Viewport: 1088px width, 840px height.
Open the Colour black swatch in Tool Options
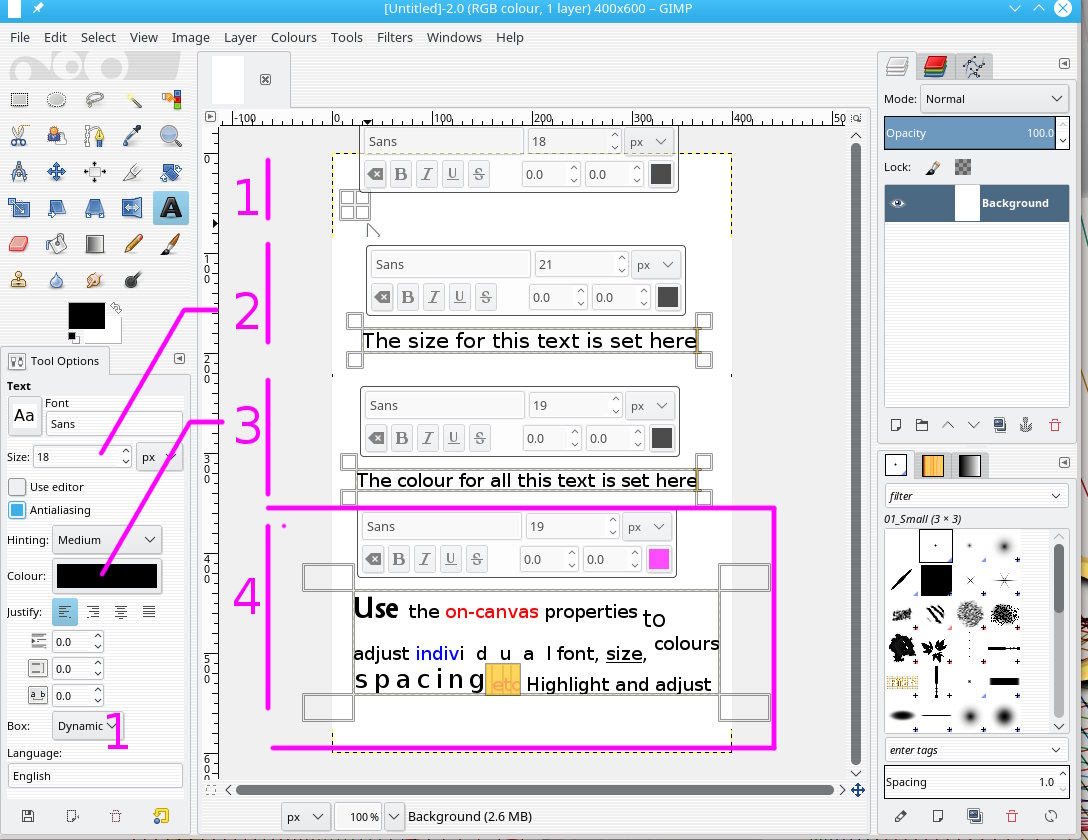point(107,576)
